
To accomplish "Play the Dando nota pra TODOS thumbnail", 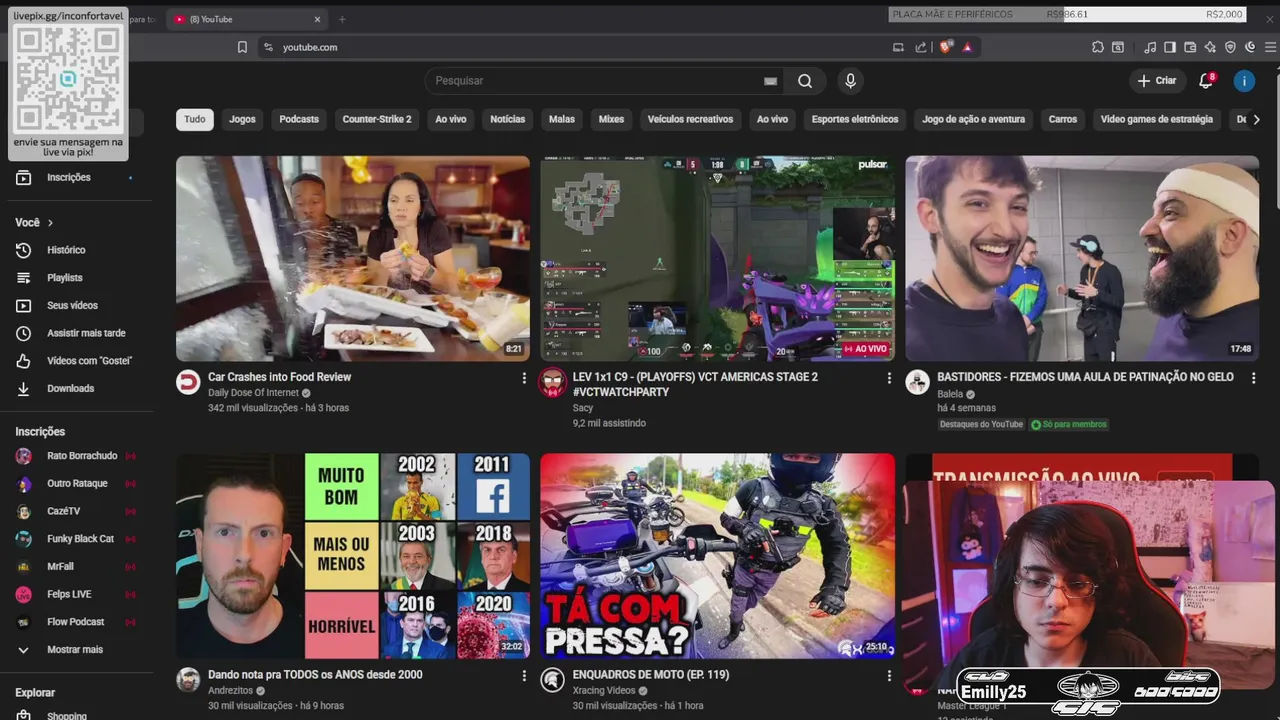I will 353,556.
